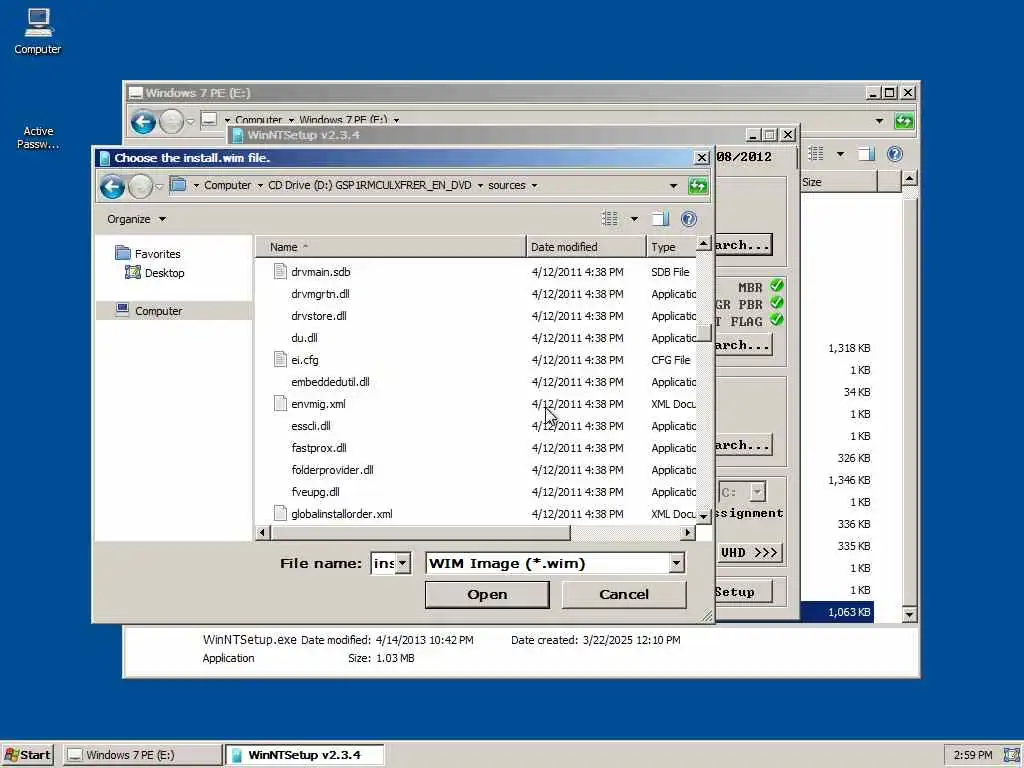Click the FLAG green check status icon
Viewport: 1024px width, 768px height.
pos(776,319)
